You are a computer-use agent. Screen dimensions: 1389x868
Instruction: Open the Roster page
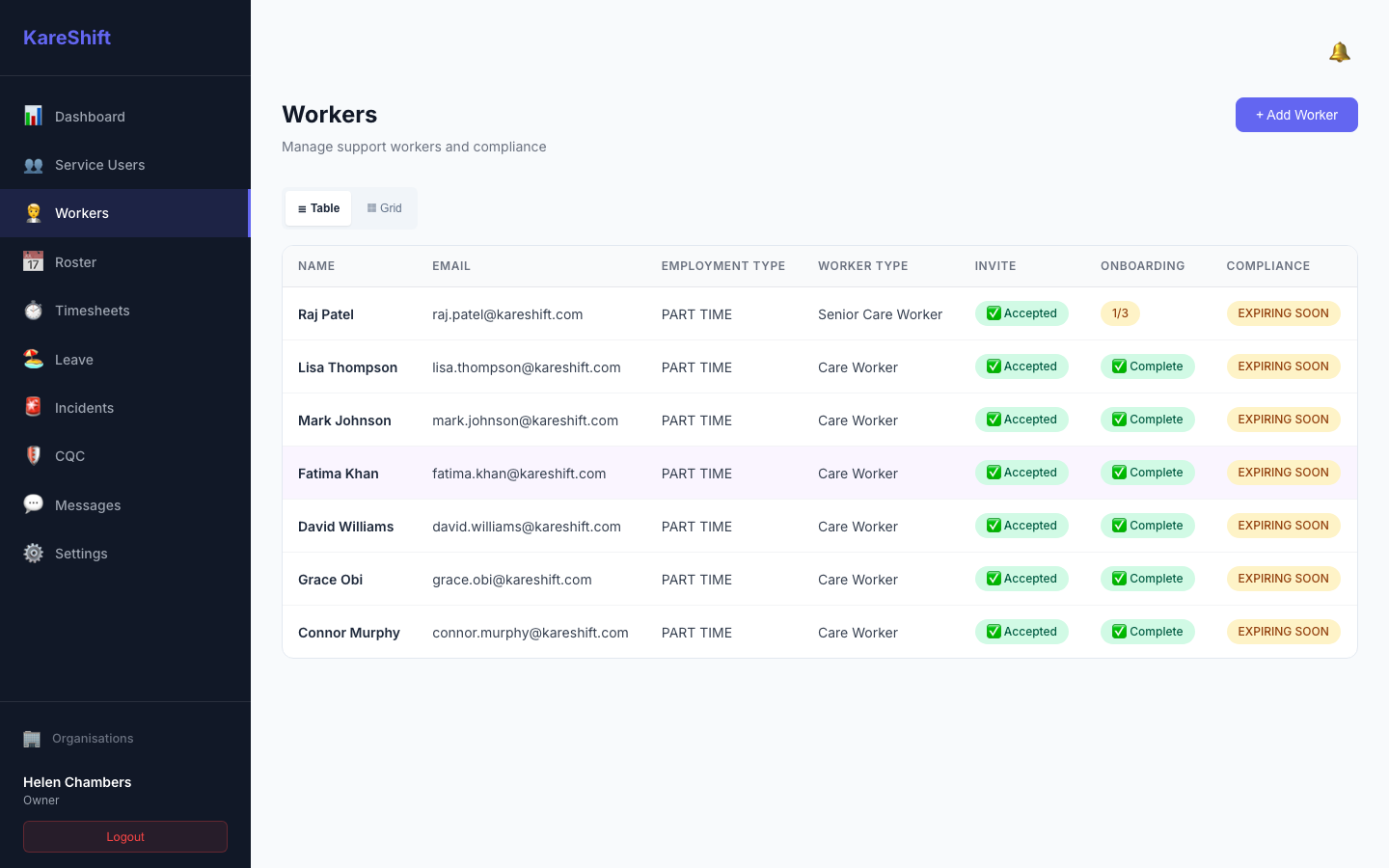tap(125, 262)
